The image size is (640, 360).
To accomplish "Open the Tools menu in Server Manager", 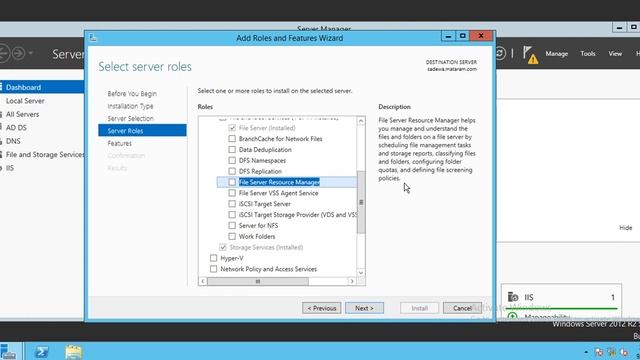I will 587,53.
